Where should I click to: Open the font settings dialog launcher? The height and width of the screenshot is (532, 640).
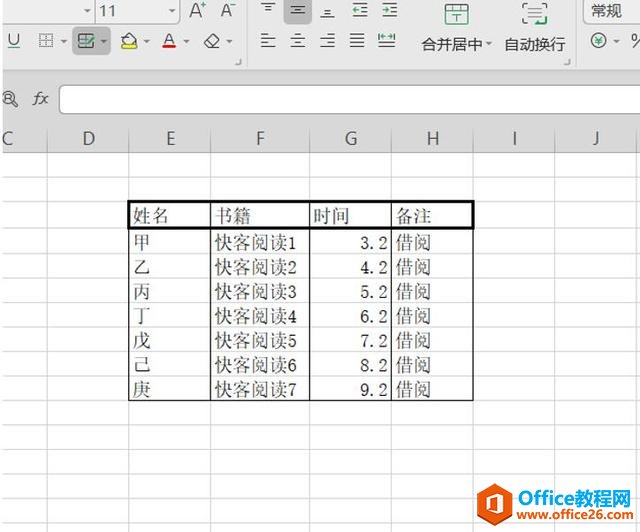tap(238, 62)
